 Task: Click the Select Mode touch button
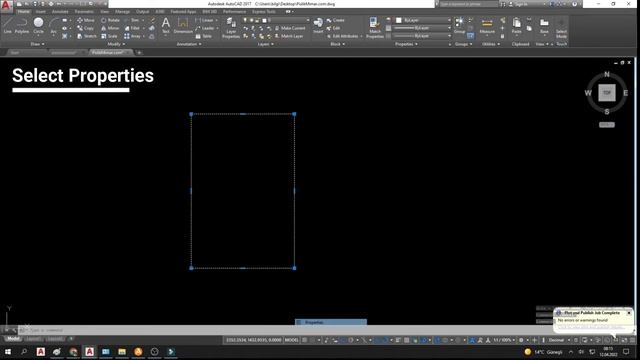561,28
